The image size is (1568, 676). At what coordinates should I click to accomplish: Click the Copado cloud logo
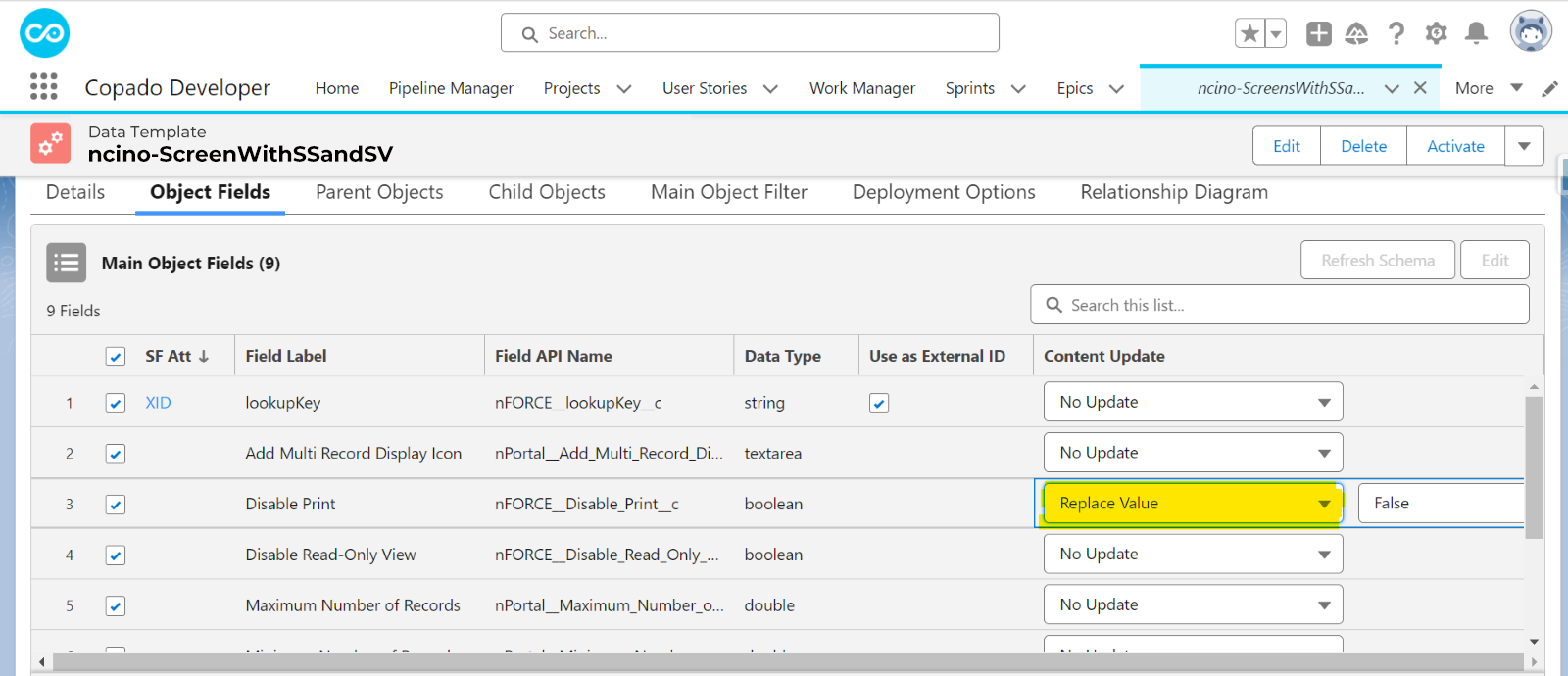pos(44,33)
